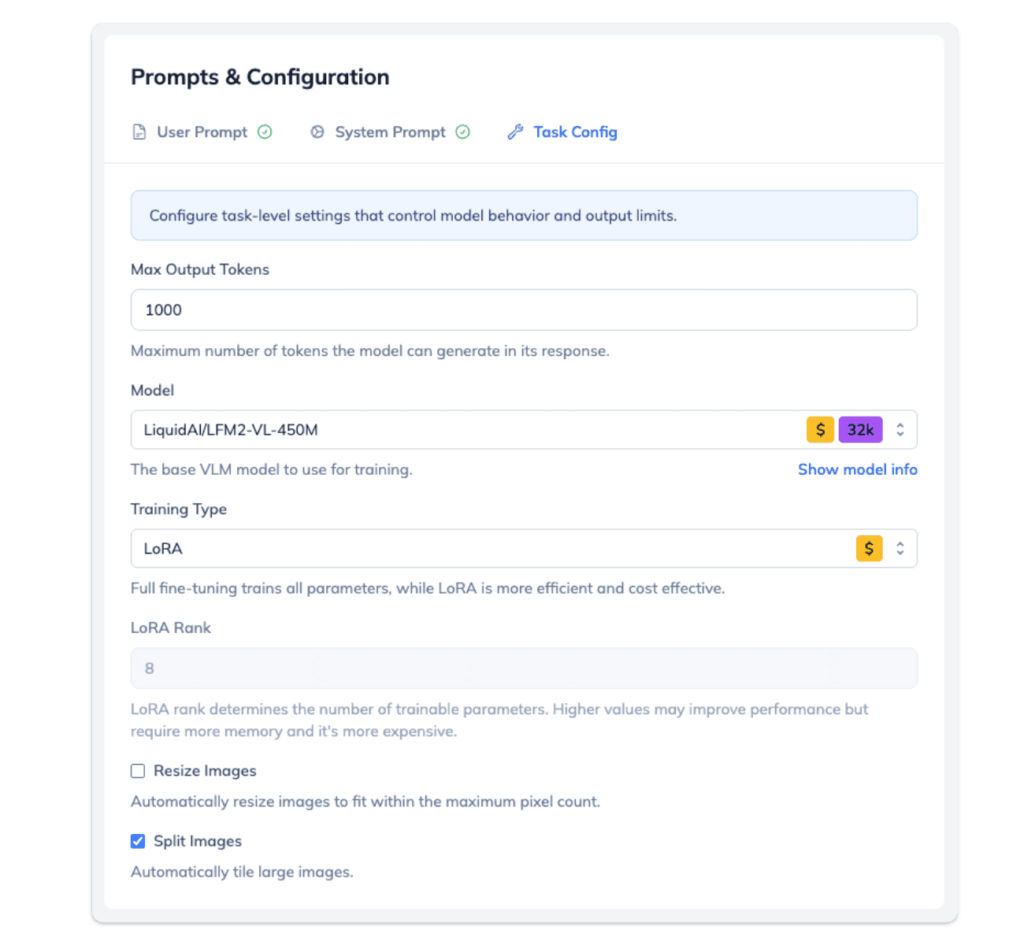Click the cost badge on Training Type

click(x=869, y=548)
